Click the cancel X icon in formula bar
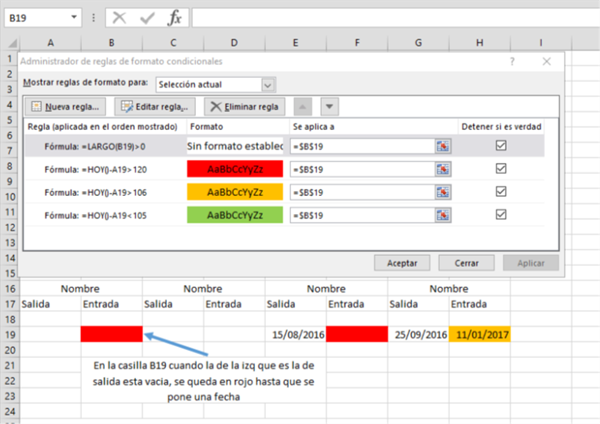 coord(120,18)
